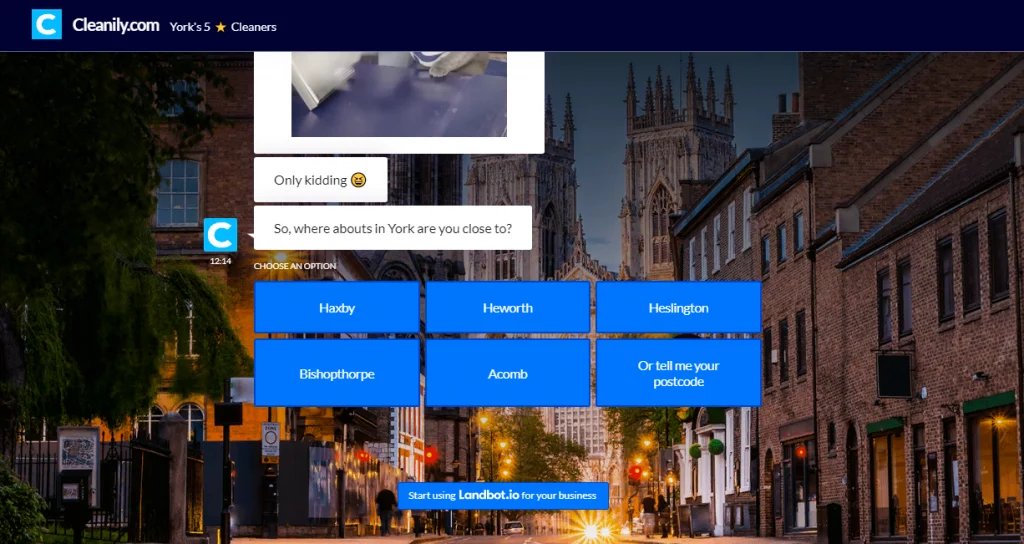
Task: Select Heslington as your area
Action: 679,308
